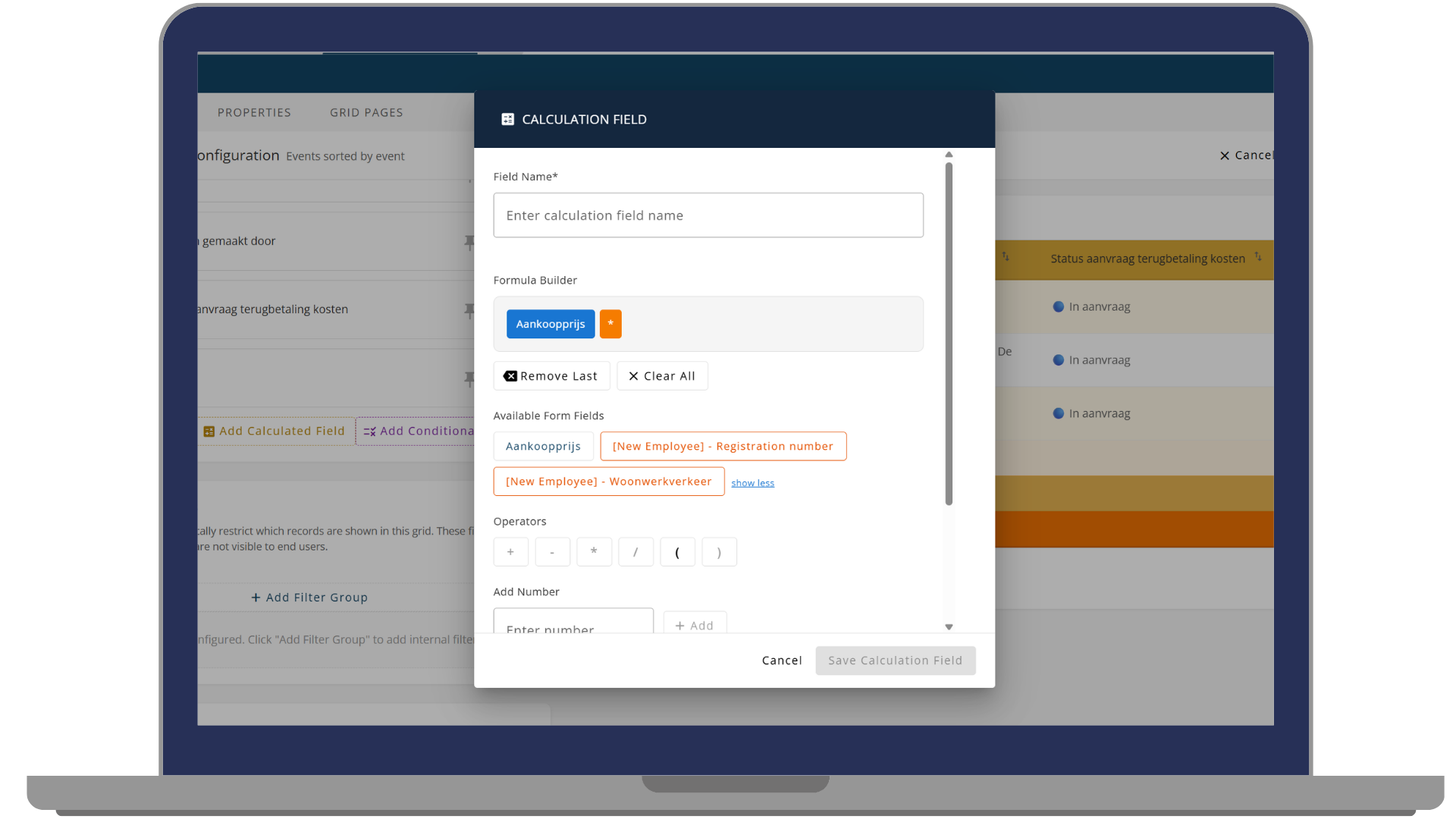Switch to the Grid Pages tab
Screen dimensions: 1456x819
366,112
